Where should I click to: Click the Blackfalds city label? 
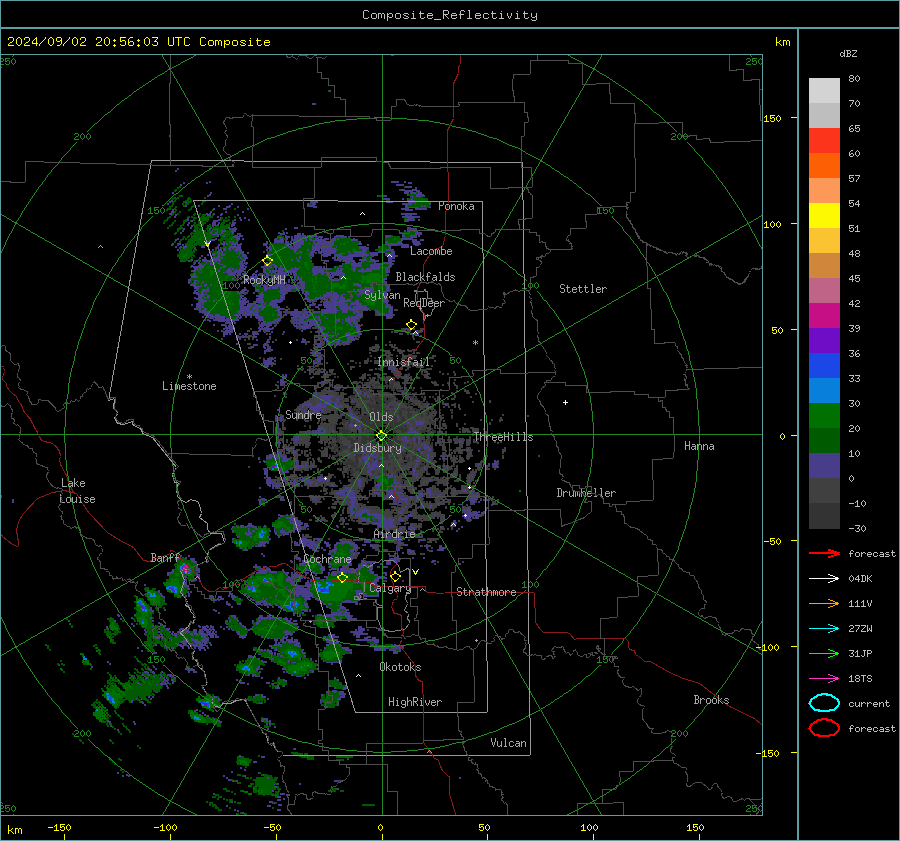pos(425,277)
